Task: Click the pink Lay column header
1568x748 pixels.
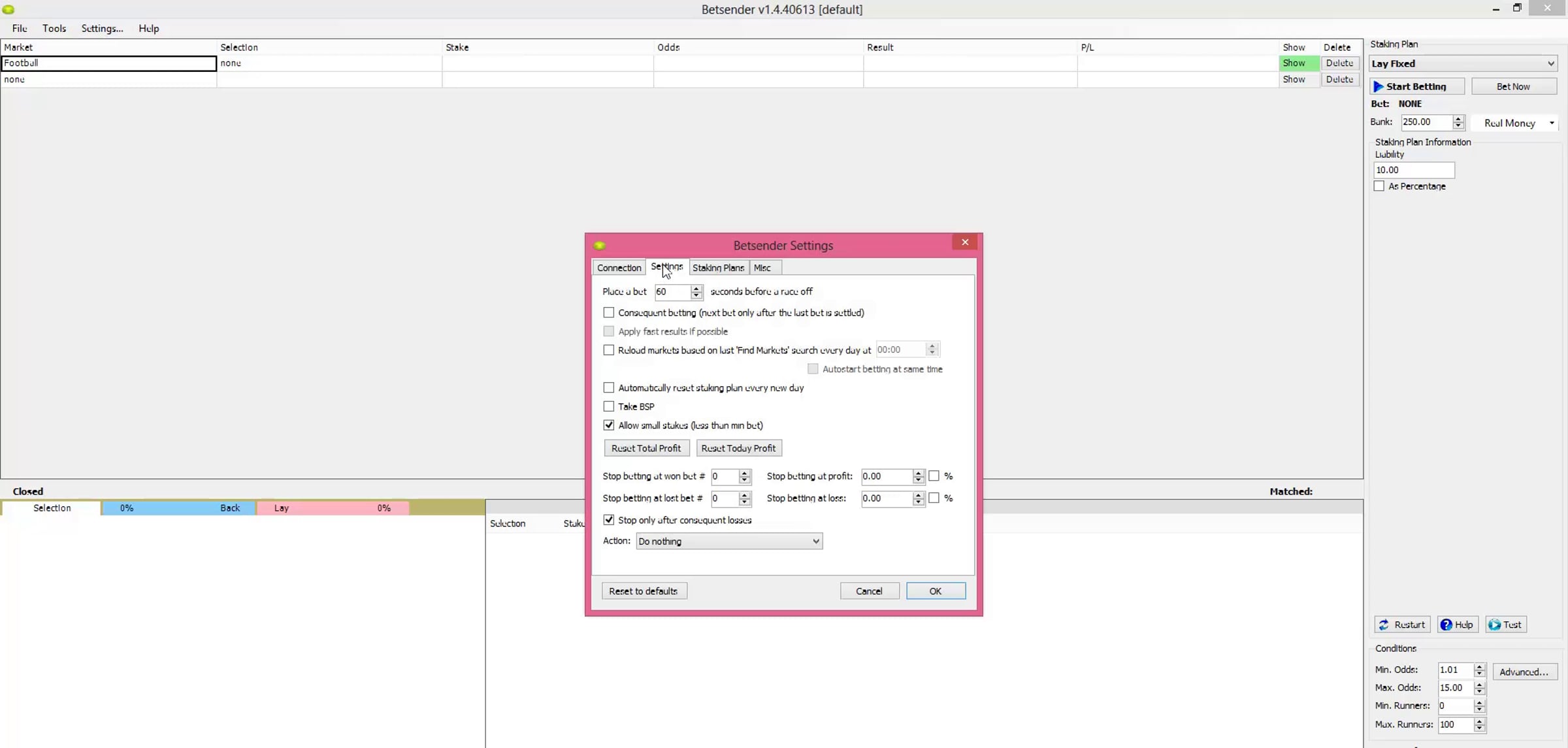Action: tap(282, 508)
